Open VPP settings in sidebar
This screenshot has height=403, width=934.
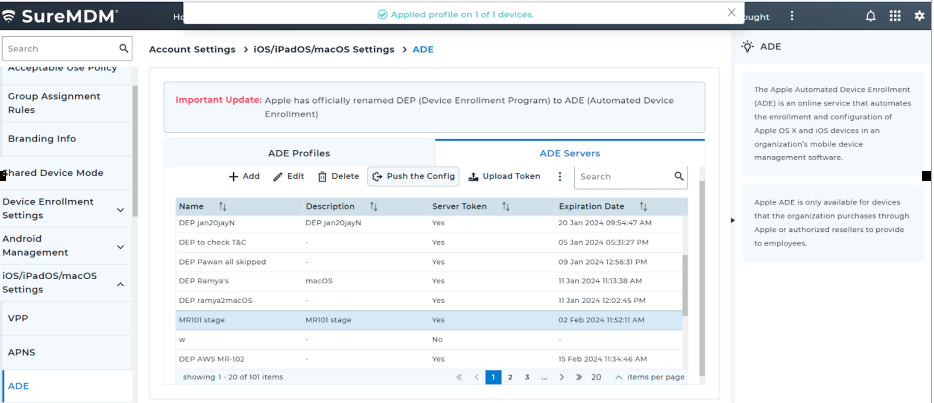[x=67, y=318]
